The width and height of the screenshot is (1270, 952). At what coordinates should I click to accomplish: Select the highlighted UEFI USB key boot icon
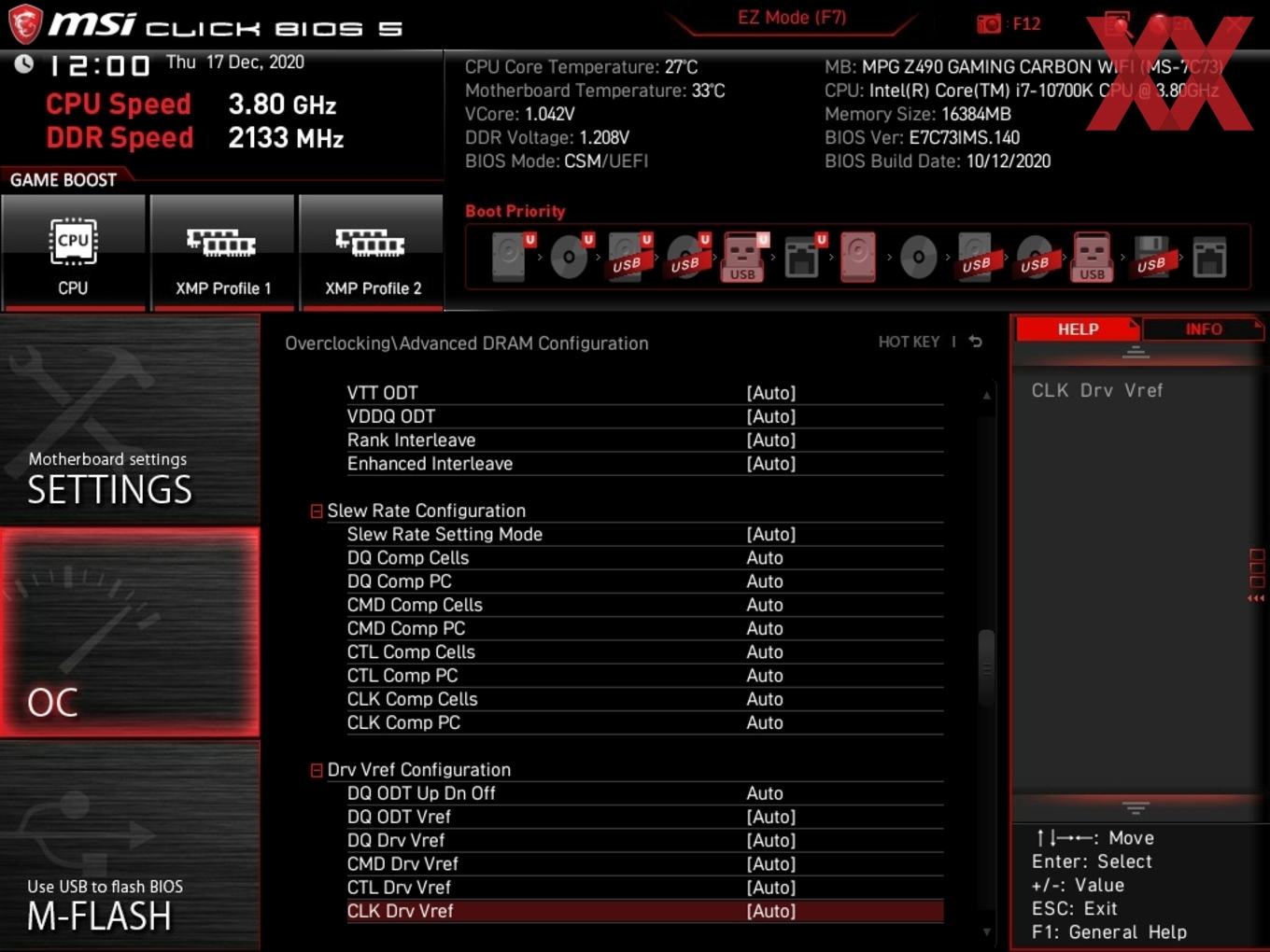tap(744, 257)
